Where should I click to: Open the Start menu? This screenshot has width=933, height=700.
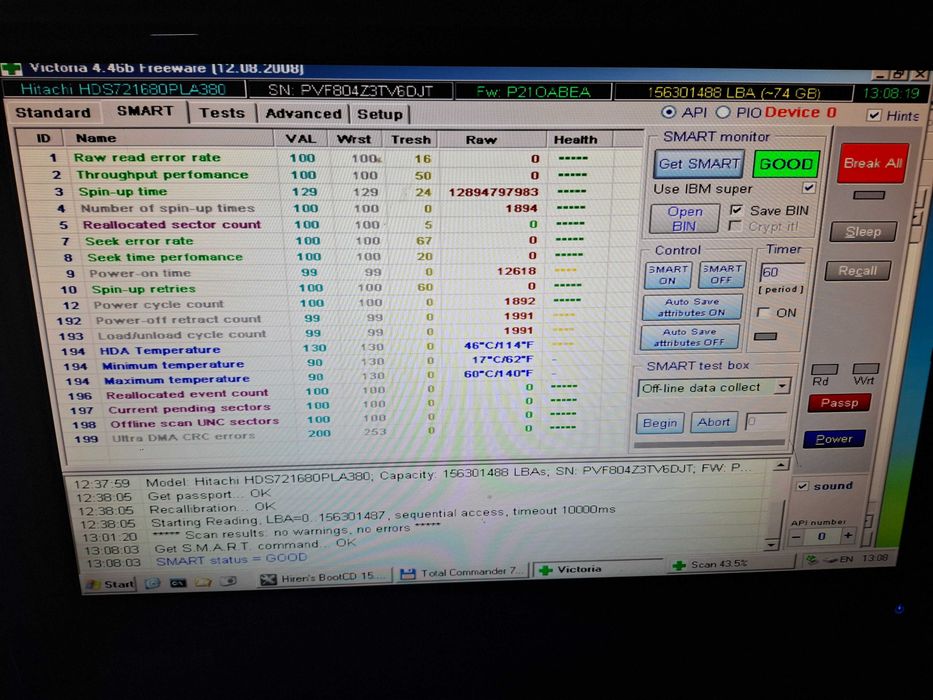112,584
